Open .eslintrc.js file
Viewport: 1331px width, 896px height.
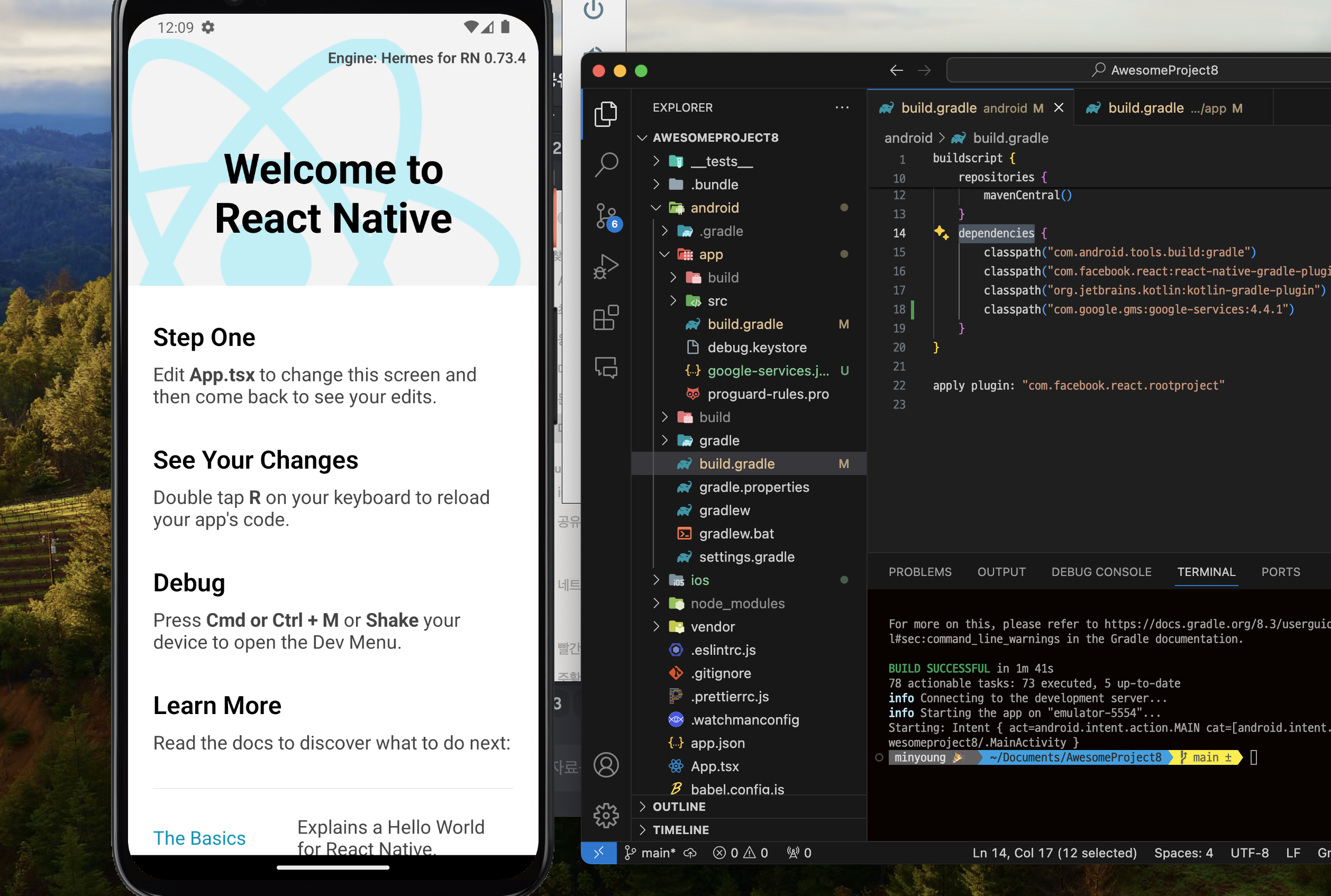point(749,650)
